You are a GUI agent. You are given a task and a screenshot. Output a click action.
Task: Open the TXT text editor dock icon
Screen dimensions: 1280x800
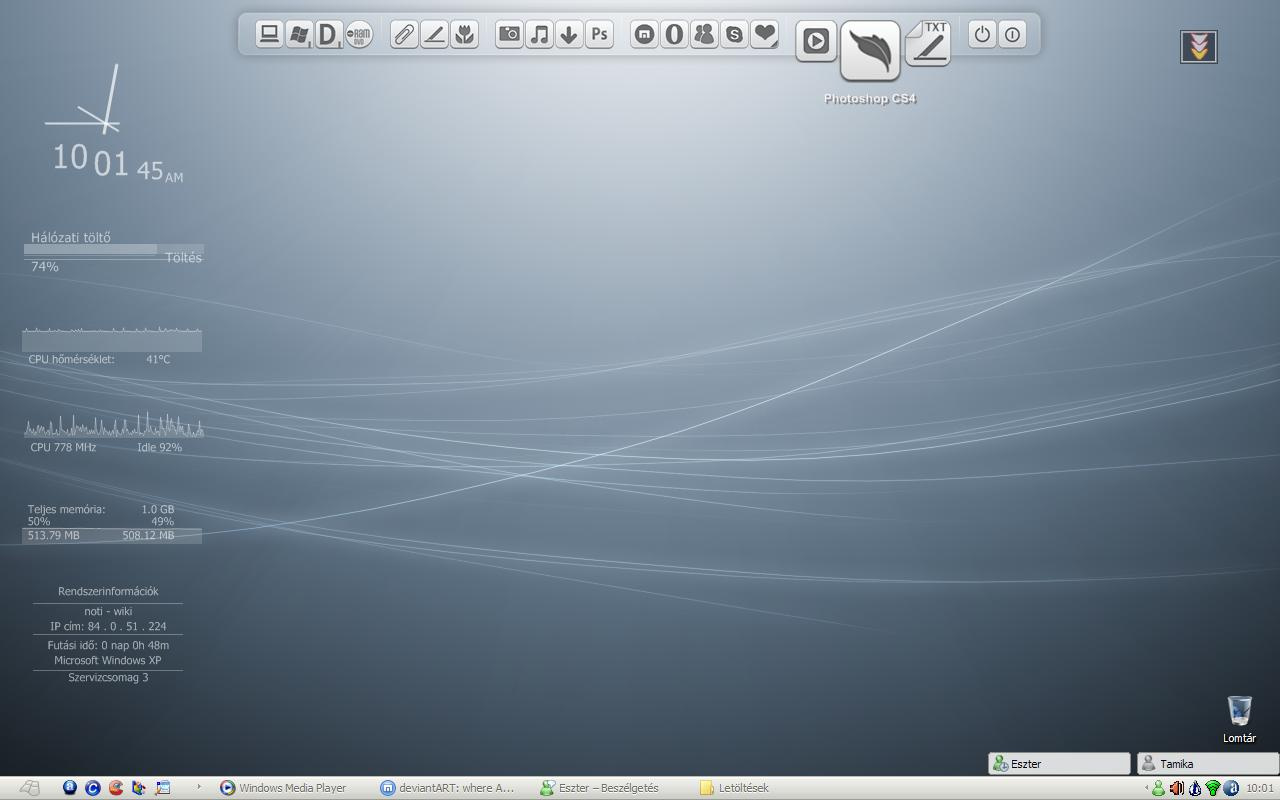point(928,43)
